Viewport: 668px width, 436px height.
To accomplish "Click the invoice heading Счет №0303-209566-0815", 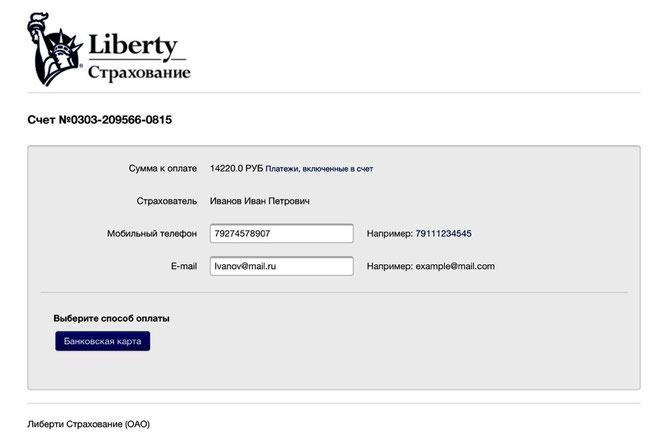I will pos(100,120).
